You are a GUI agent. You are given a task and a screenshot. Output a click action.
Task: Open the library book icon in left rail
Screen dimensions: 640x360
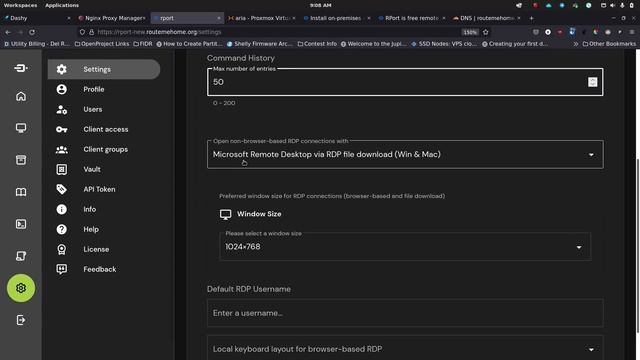(x=21, y=192)
